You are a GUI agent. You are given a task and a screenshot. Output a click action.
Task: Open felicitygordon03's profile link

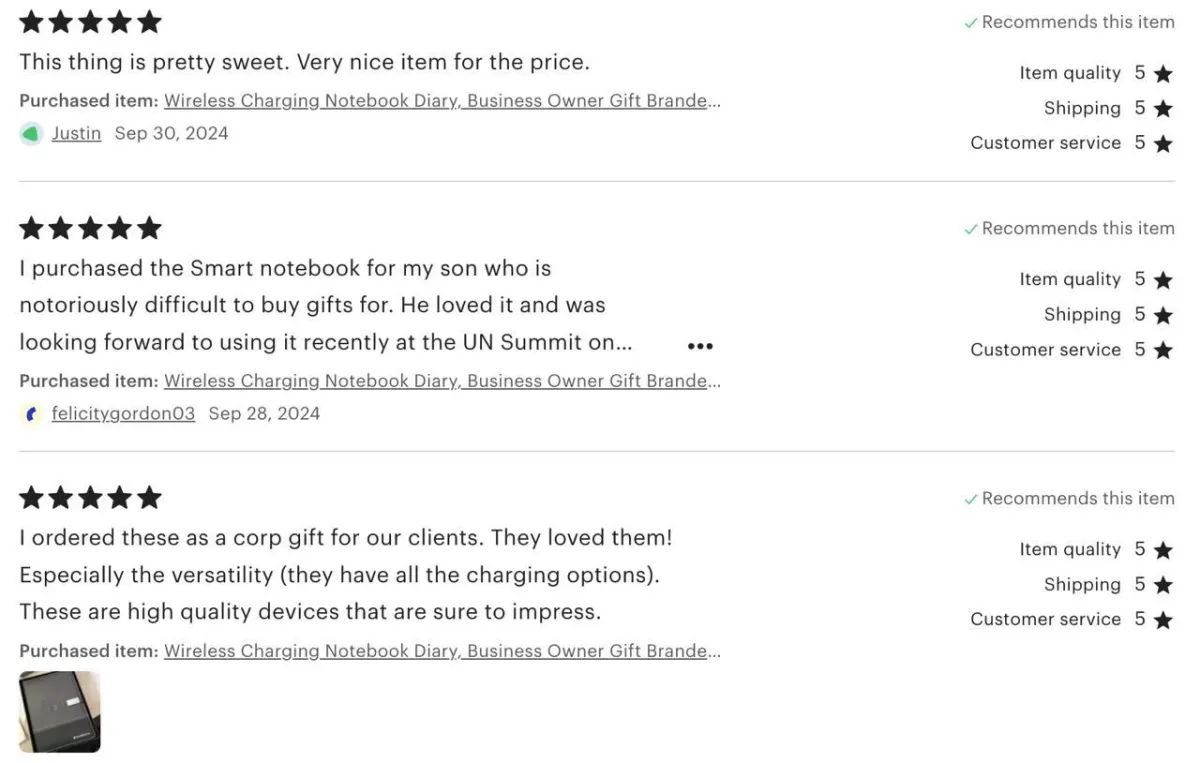[x=123, y=413]
